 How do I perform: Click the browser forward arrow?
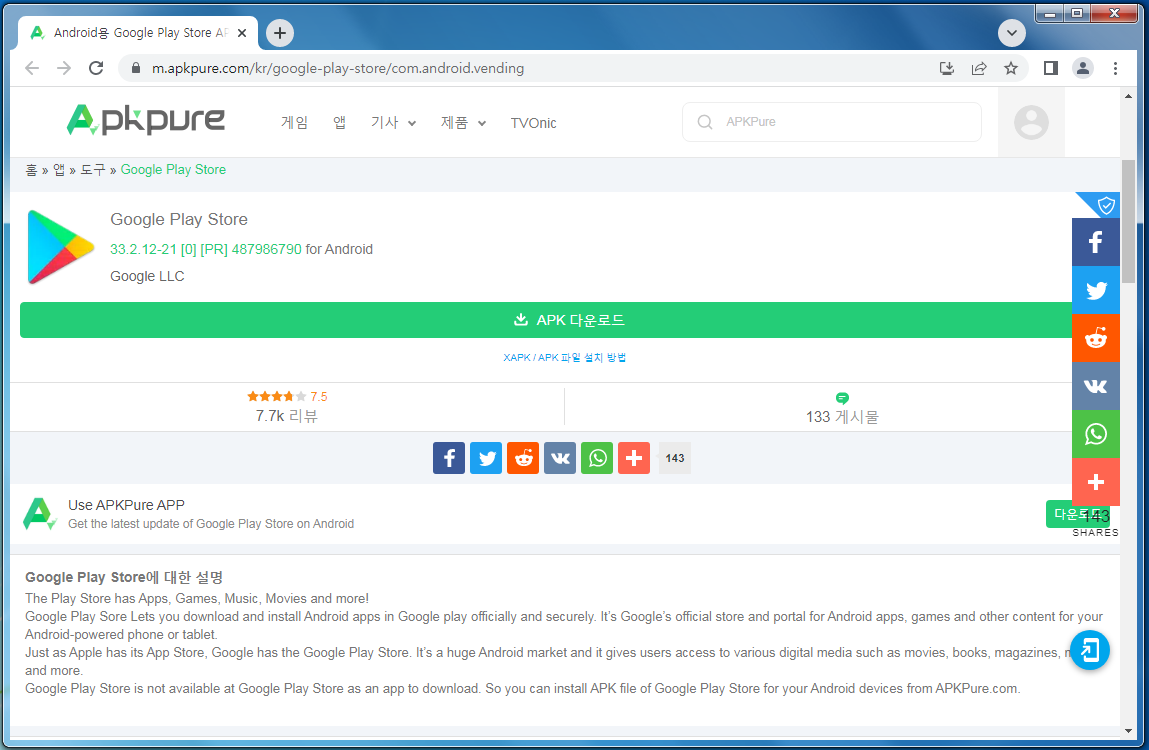(x=64, y=68)
